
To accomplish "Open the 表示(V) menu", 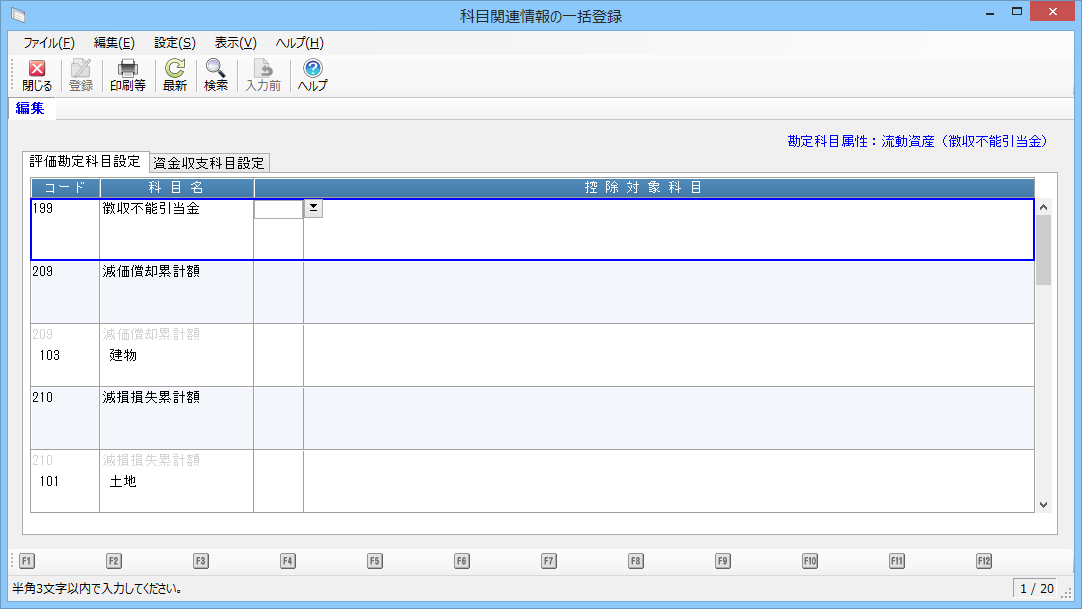I will pyautogui.click(x=235, y=43).
